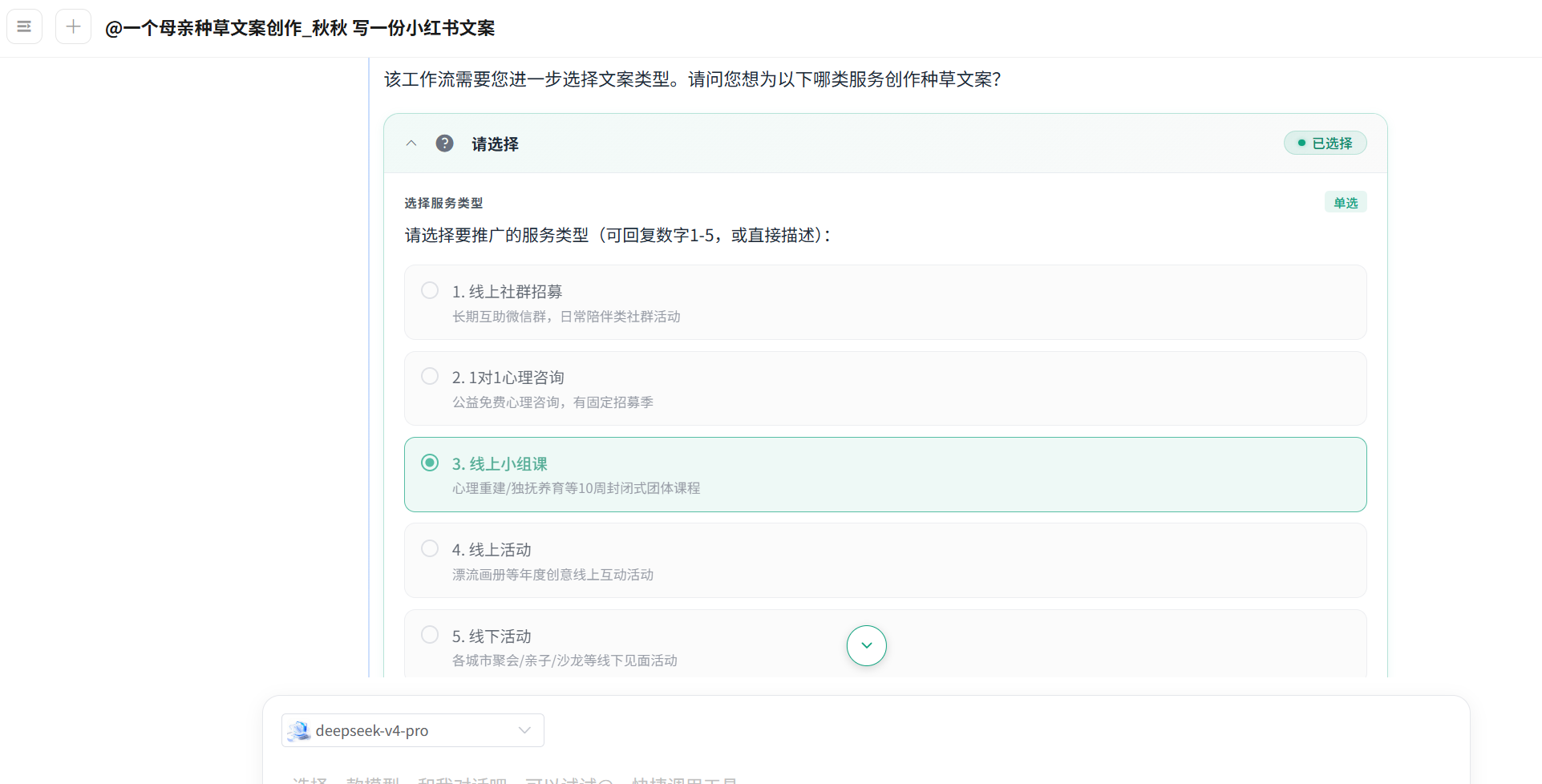
Task: Click the dropdown arrow beside deepseek-v4-pro
Action: coord(524,730)
